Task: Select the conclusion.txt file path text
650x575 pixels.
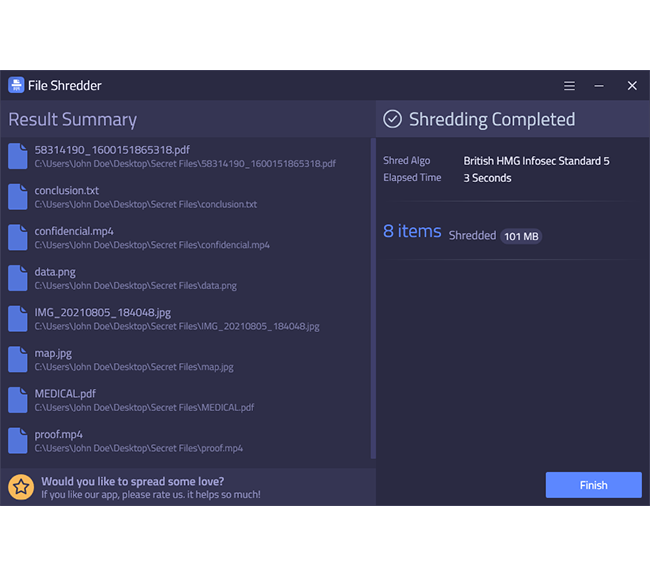Action: (146, 204)
